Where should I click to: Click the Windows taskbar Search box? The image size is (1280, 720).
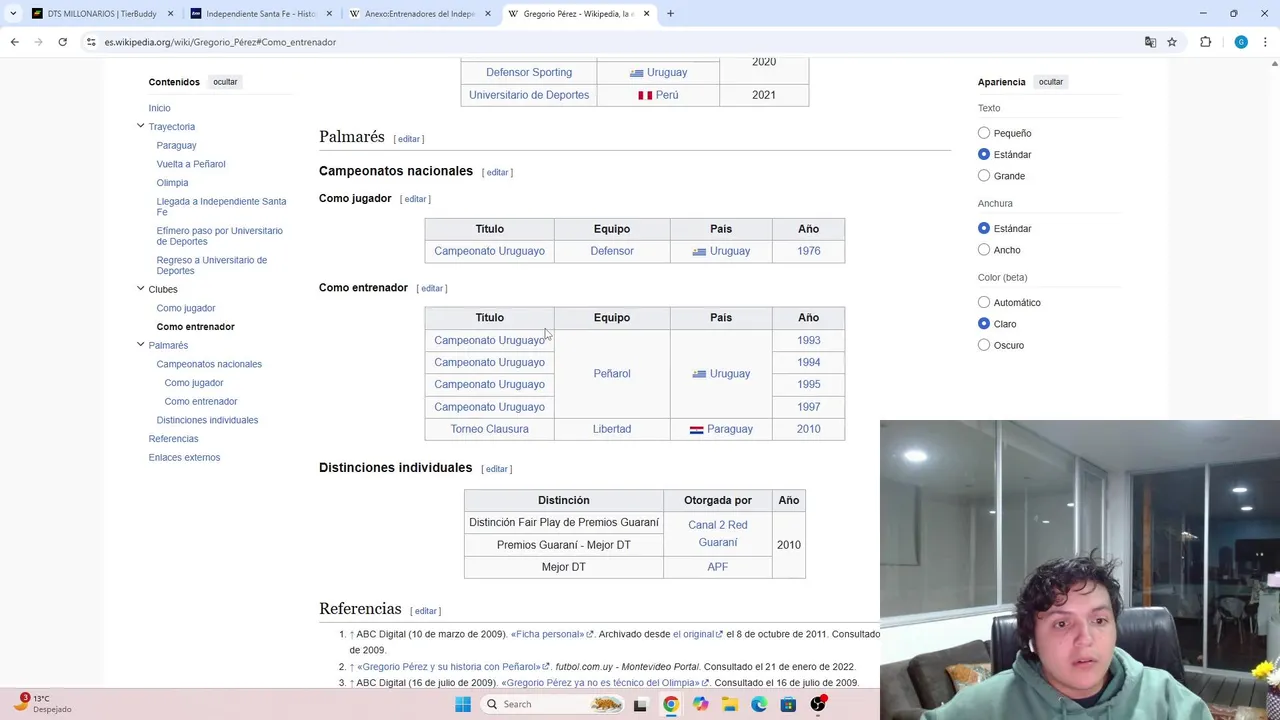pyautogui.click(x=553, y=704)
